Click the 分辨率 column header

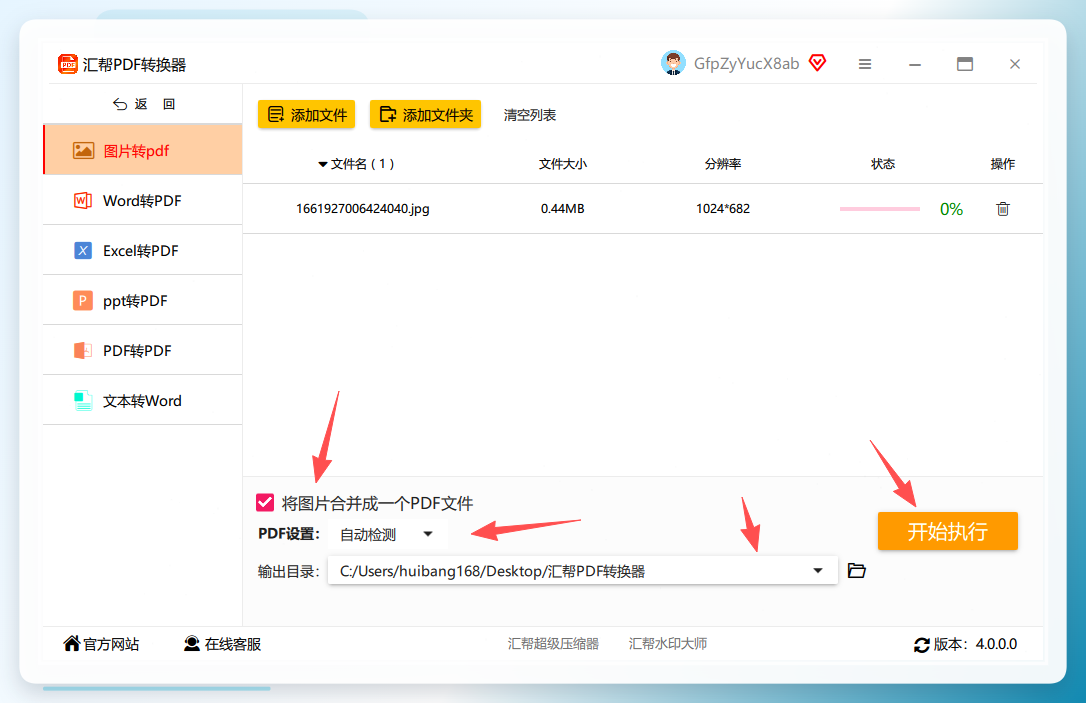click(x=722, y=164)
